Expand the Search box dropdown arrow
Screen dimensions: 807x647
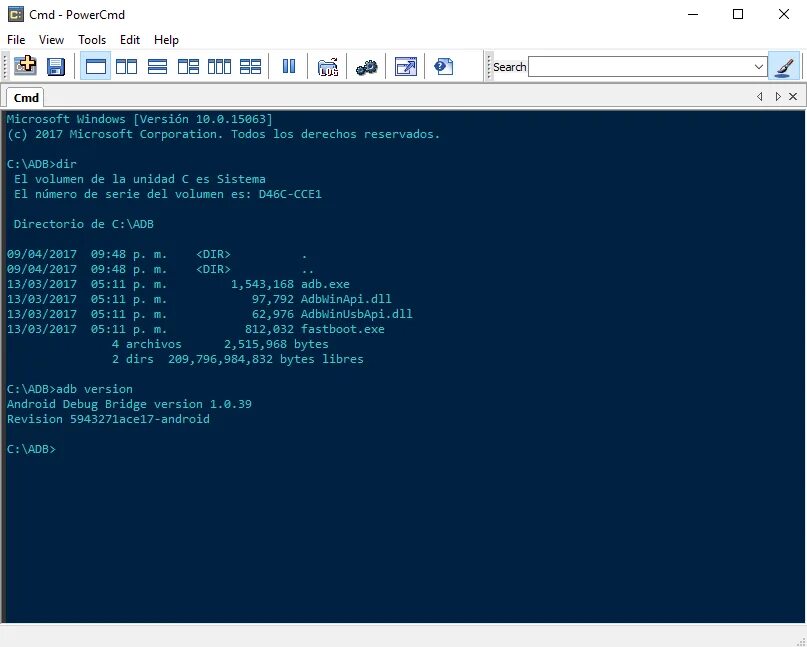pos(759,67)
